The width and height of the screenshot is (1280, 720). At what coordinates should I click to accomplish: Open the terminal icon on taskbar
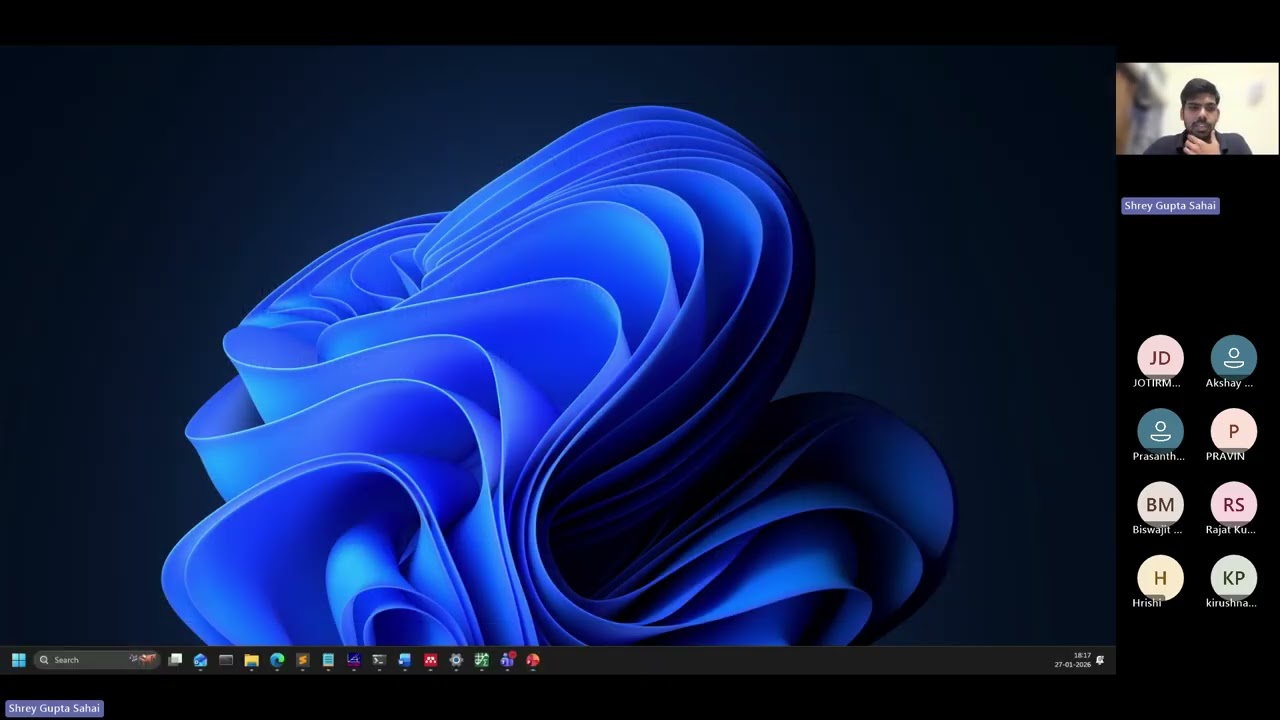tap(379, 660)
